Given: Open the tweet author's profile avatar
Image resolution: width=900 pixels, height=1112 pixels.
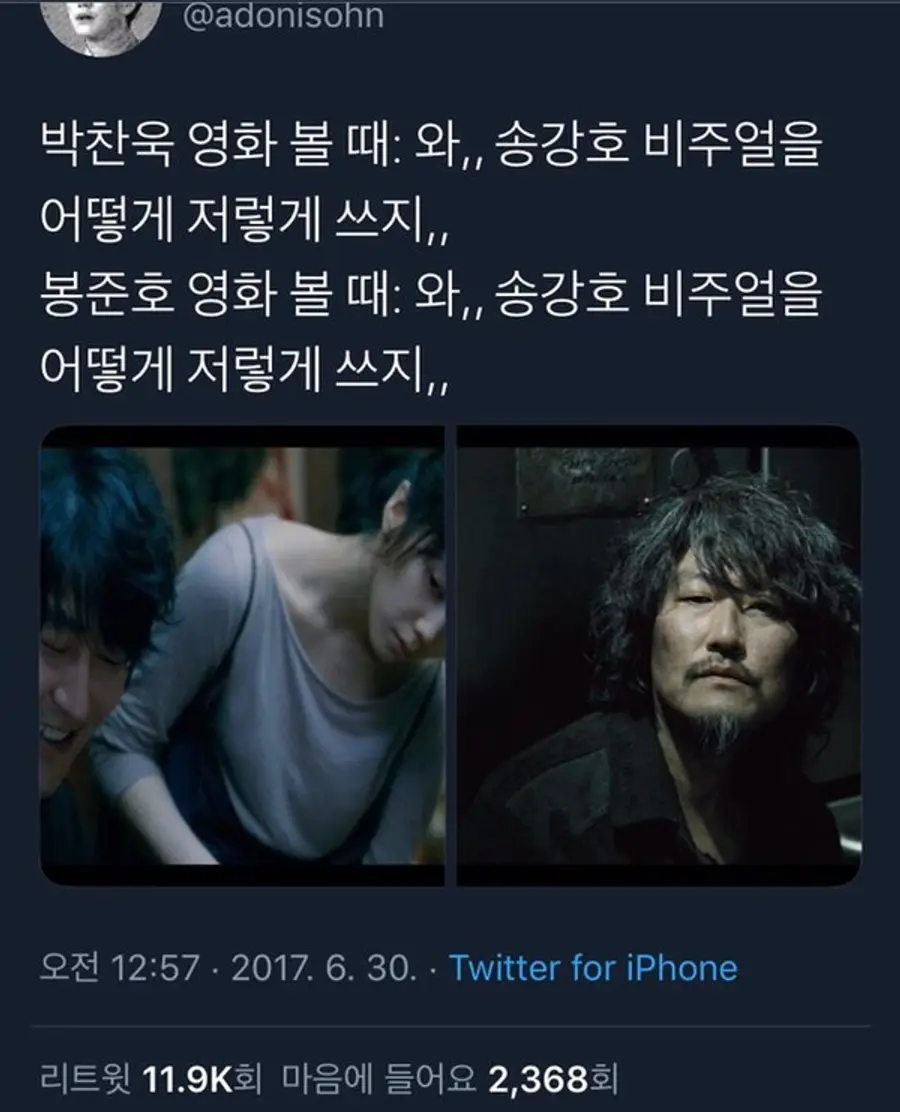Looking at the screenshot, I should 101,26.
